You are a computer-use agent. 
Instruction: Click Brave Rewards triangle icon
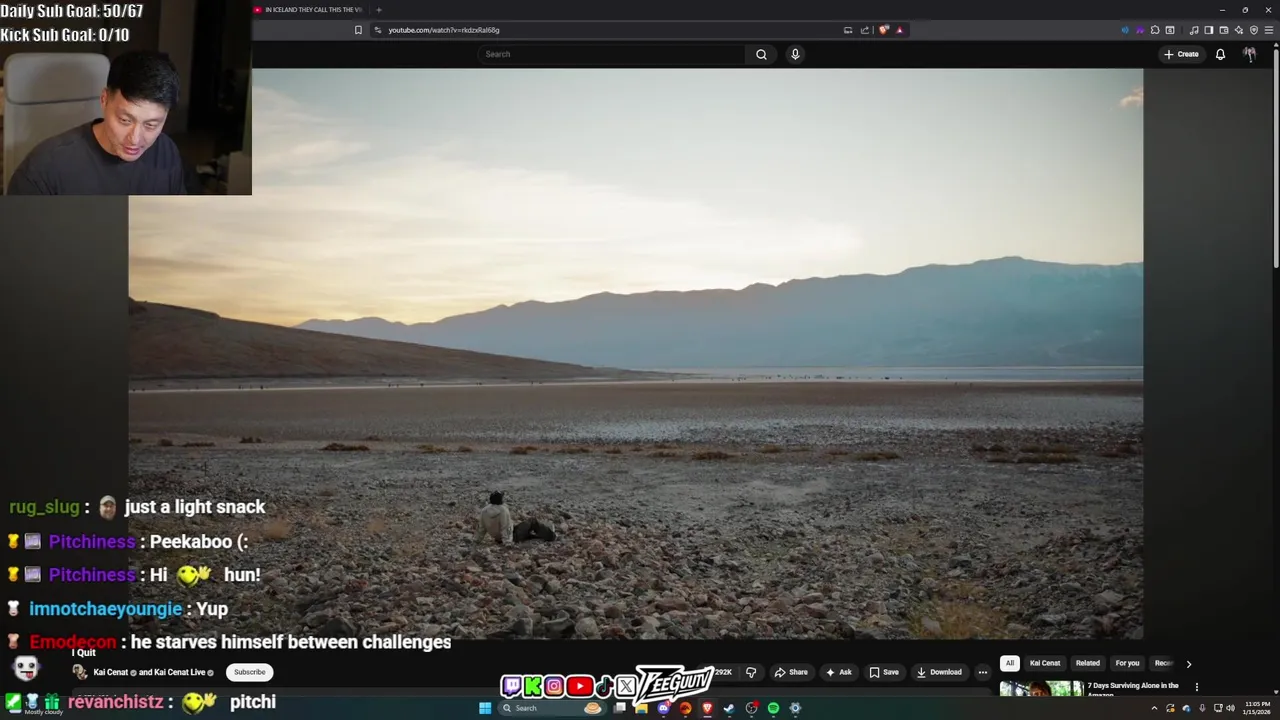pos(899,30)
